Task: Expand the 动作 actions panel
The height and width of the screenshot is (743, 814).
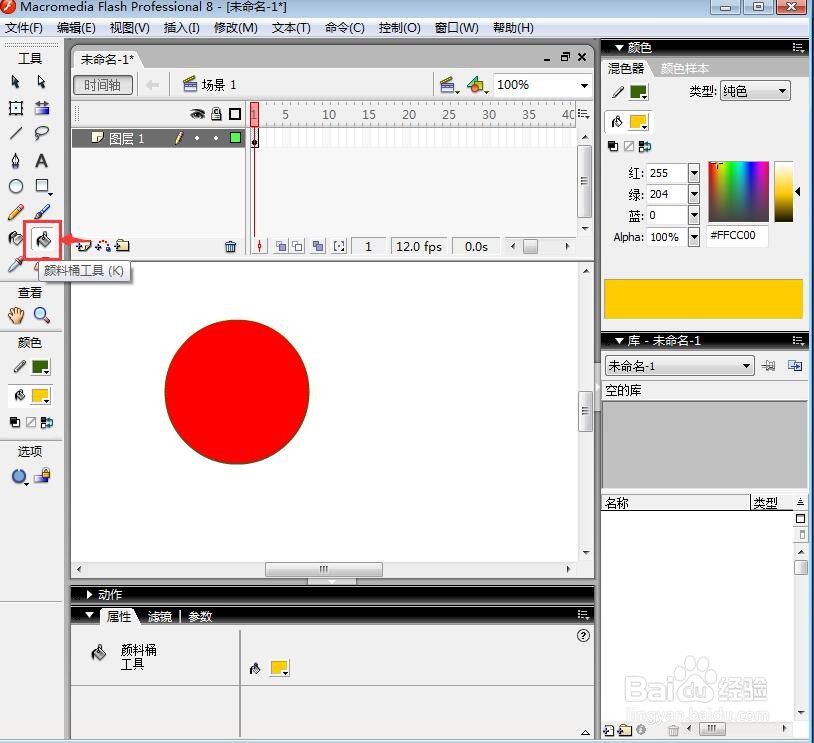Action: [89, 595]
